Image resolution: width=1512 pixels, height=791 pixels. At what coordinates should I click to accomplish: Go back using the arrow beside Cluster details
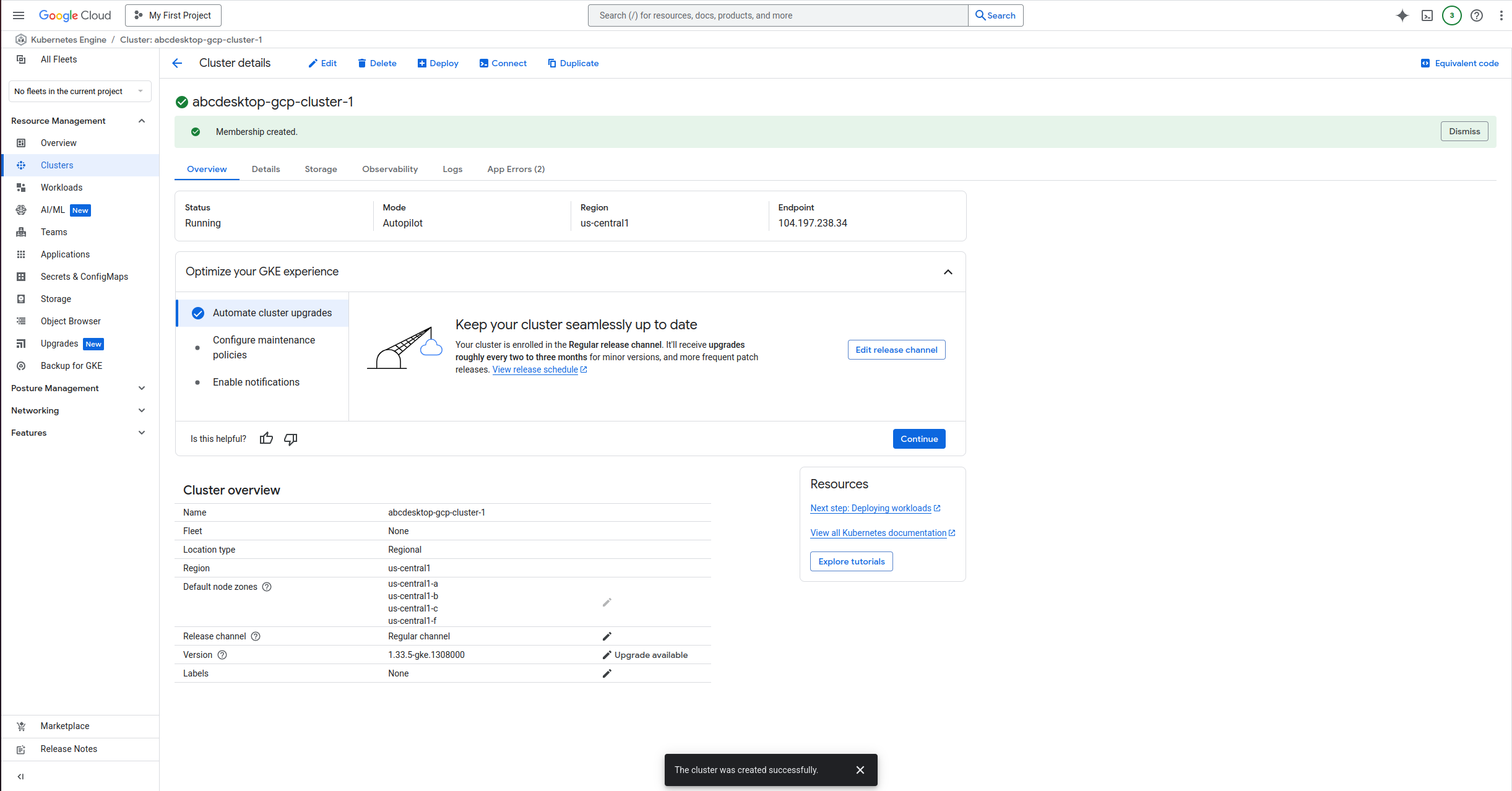pyautogui.click(x=177, y=63)
